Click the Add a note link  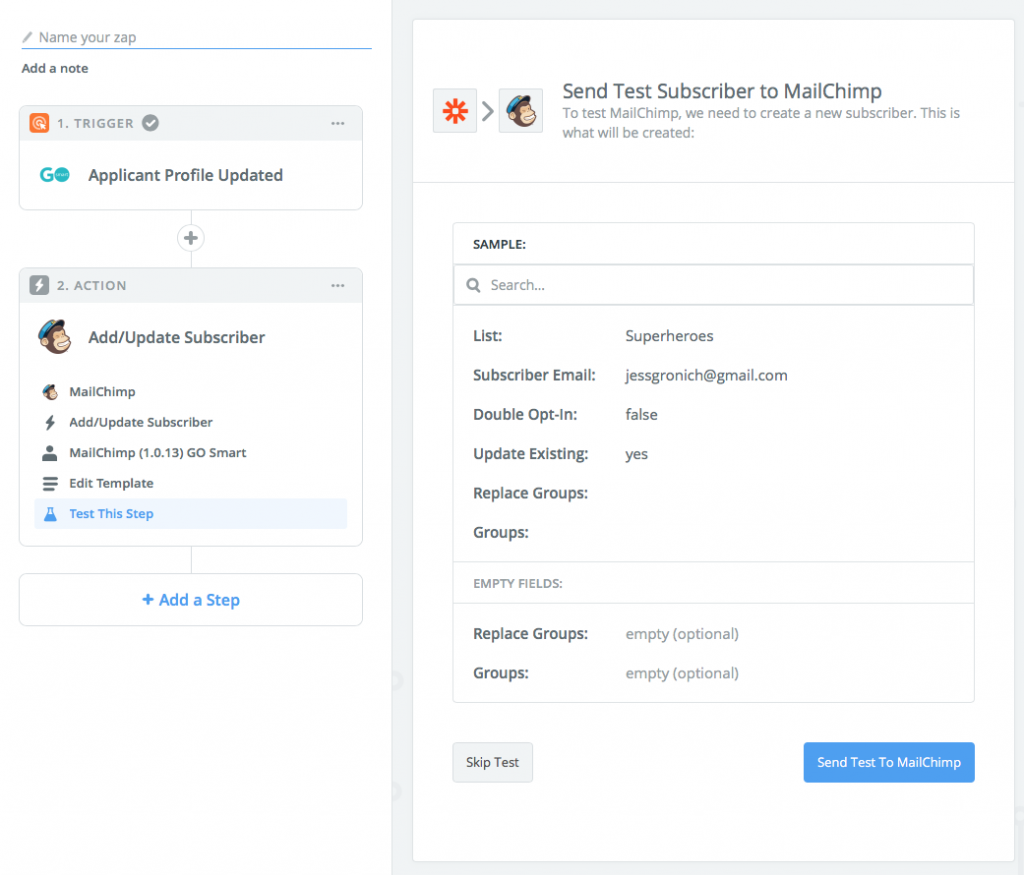(55, 68)
